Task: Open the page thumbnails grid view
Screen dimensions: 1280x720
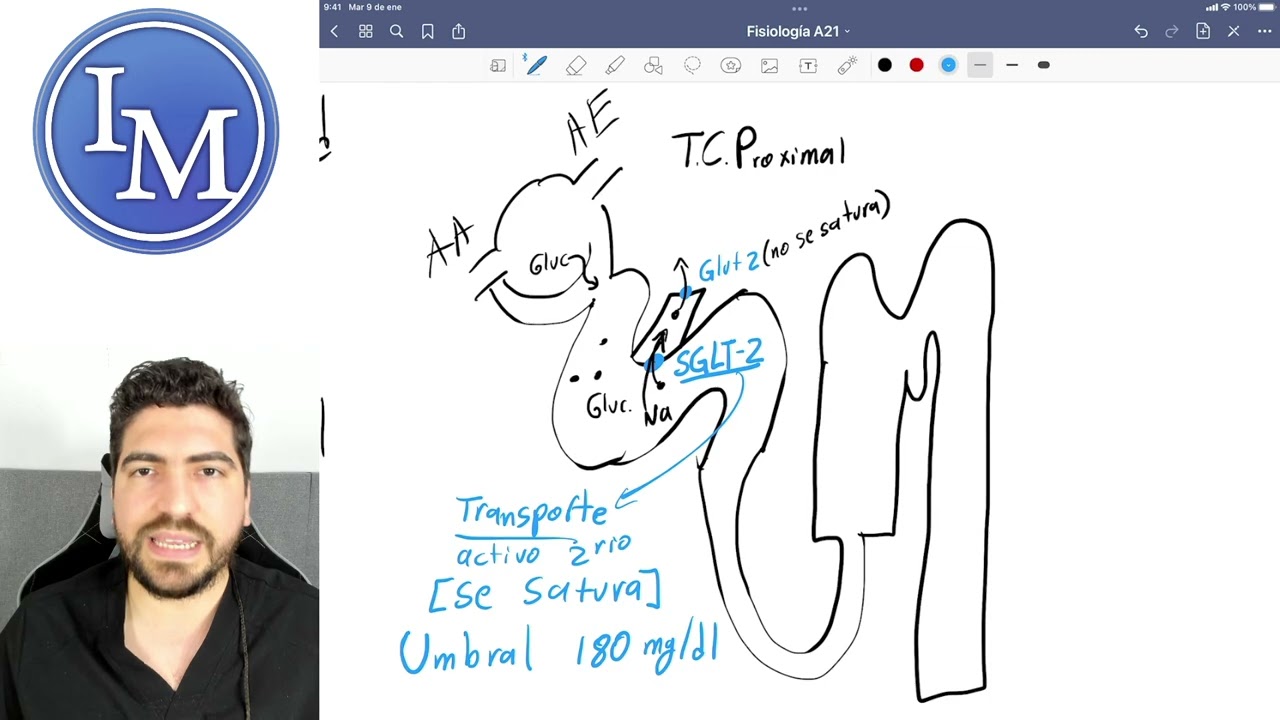Action: click(366, 32)
